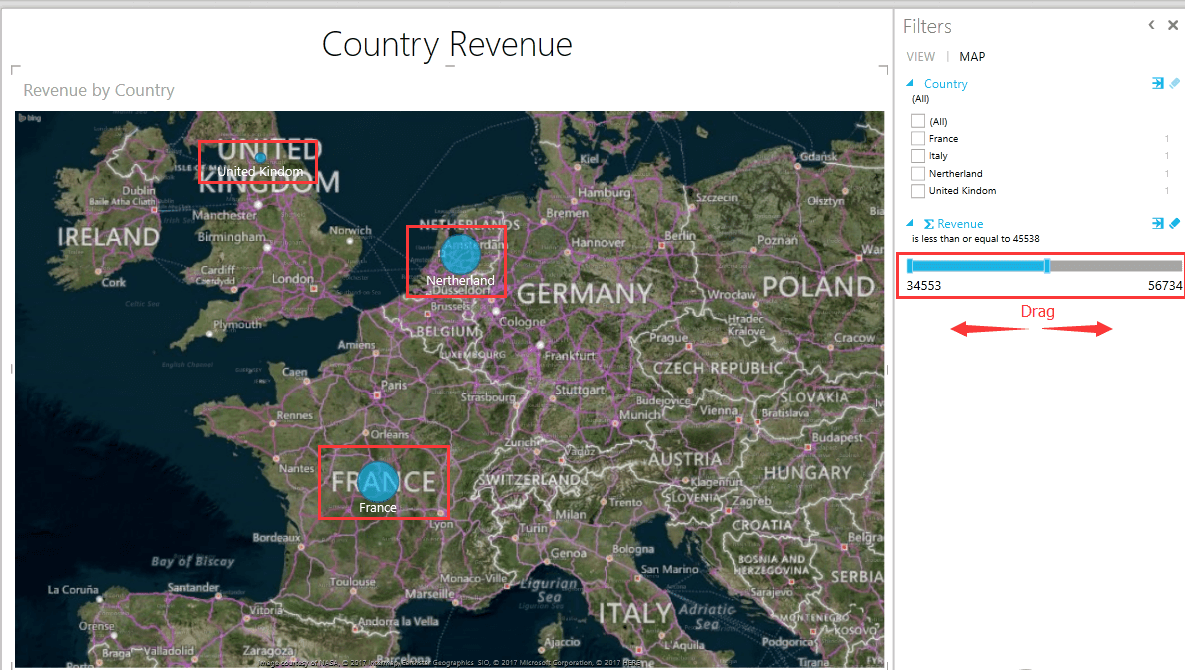The height and width of the screenshot is (670, 1185).
Task: Check the France checkbox
Action: click(917, 138)
